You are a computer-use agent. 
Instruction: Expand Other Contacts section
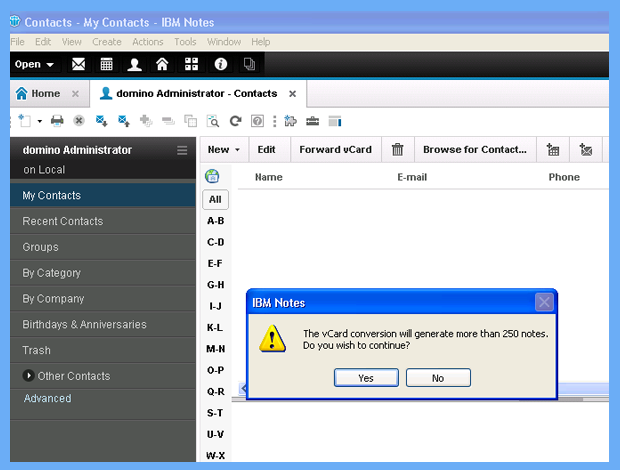[28, 376]
